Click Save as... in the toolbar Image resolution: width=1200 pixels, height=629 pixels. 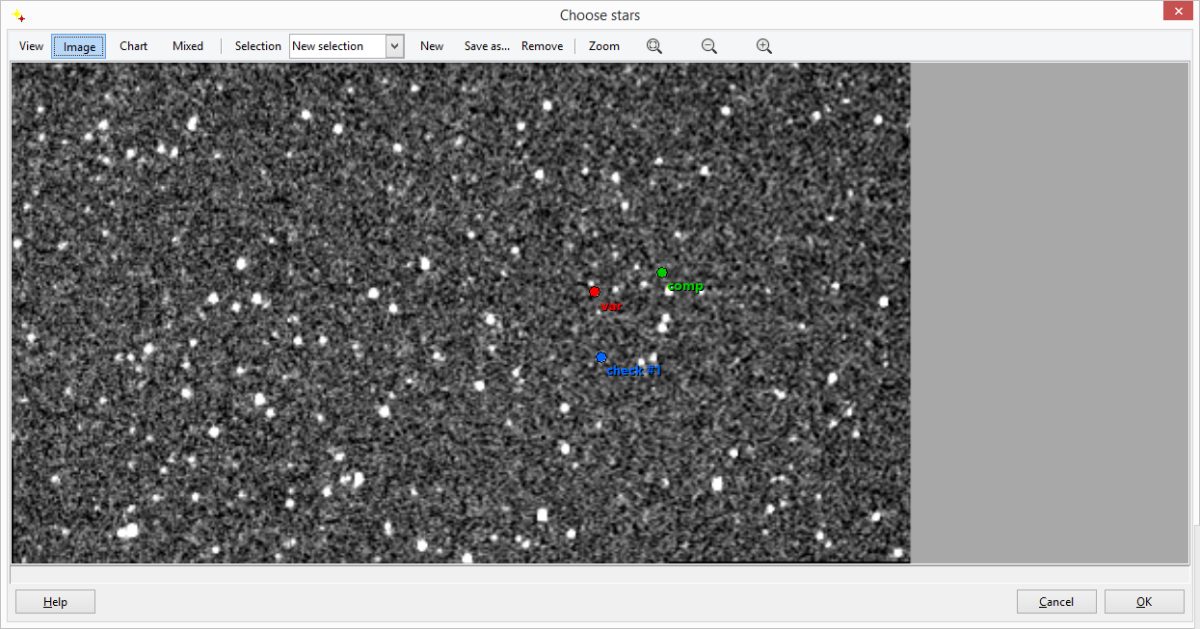486,46
